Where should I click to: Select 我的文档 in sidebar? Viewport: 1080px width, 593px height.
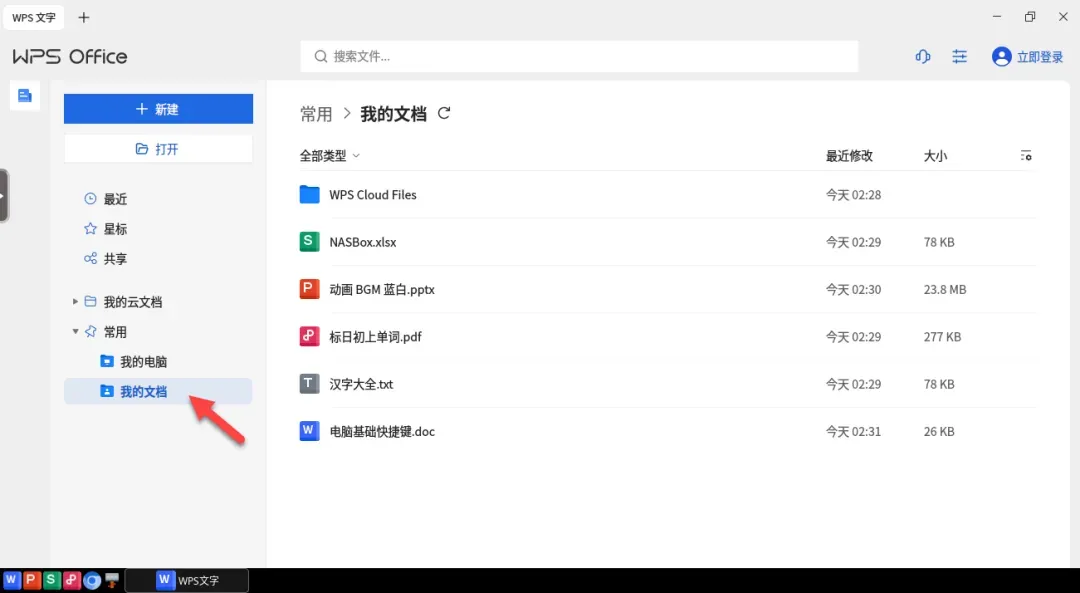point(158,391)
